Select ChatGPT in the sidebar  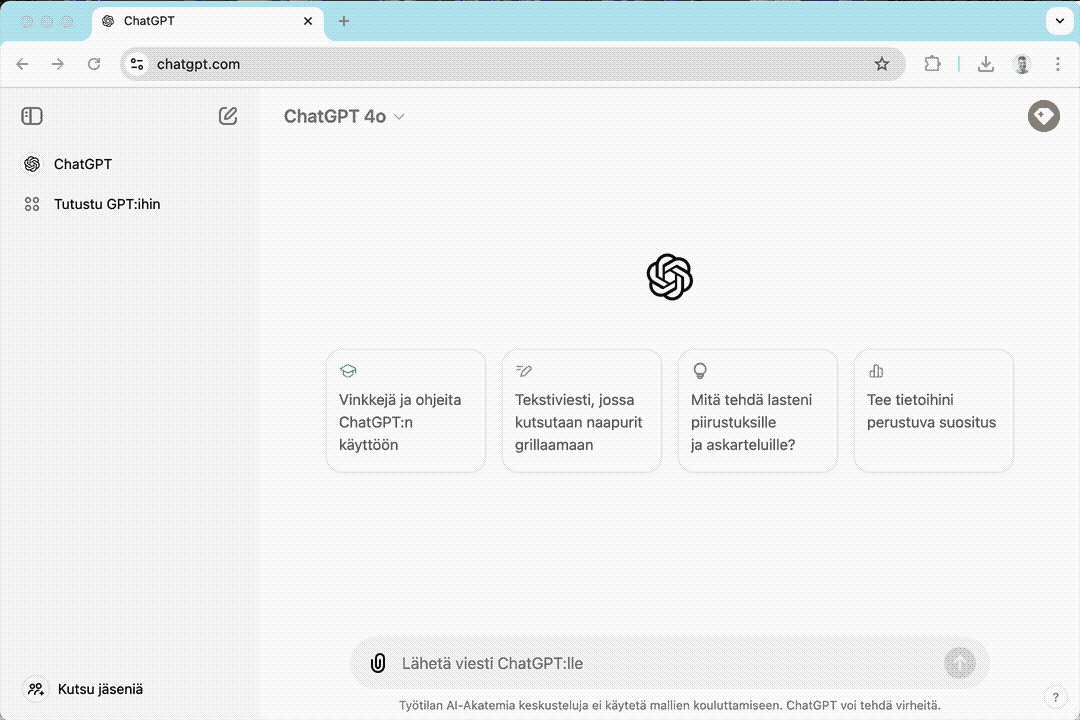click(82, 164)
